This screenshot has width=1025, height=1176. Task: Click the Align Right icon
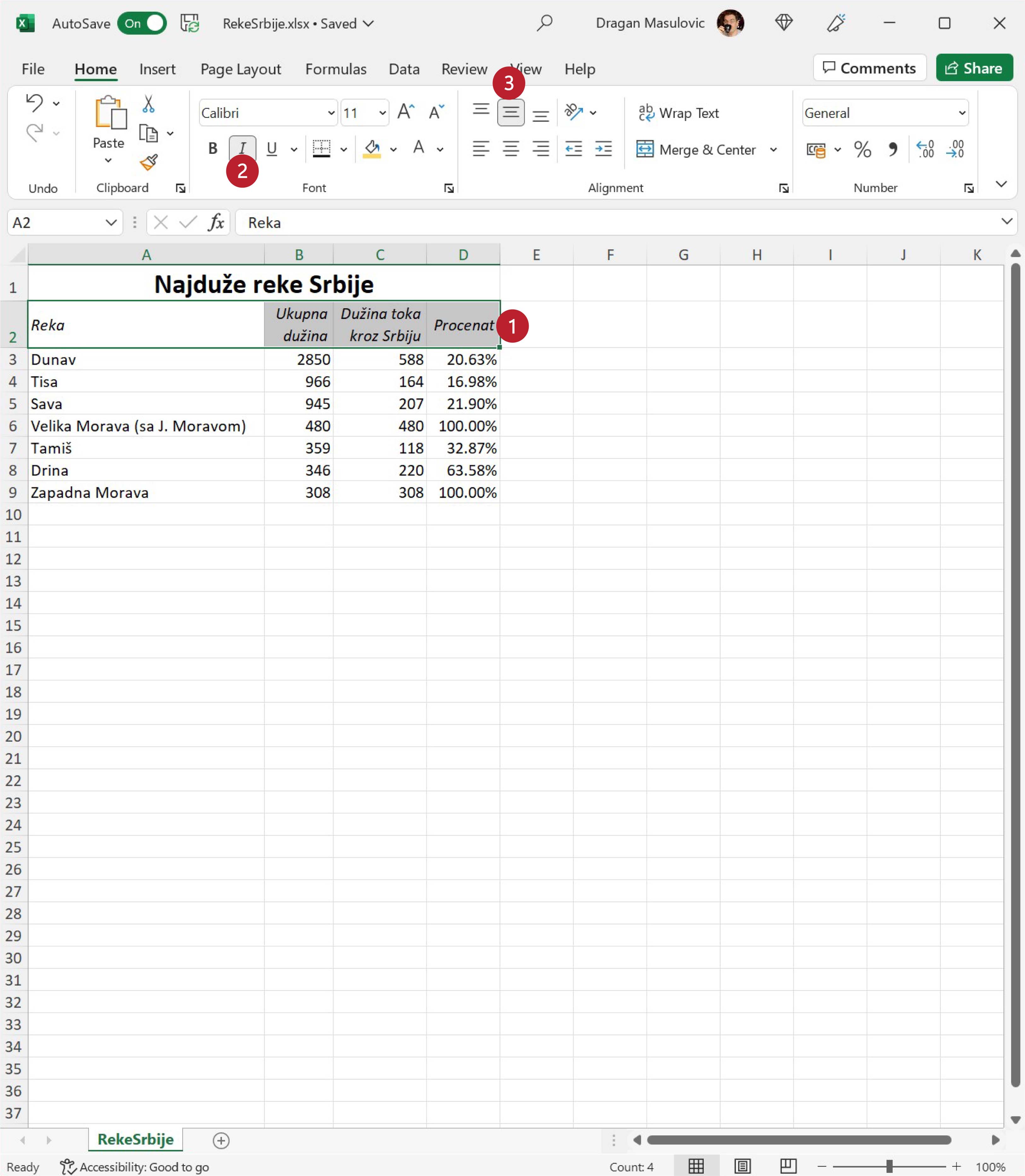pyautogui.click(x=540, y=149)
